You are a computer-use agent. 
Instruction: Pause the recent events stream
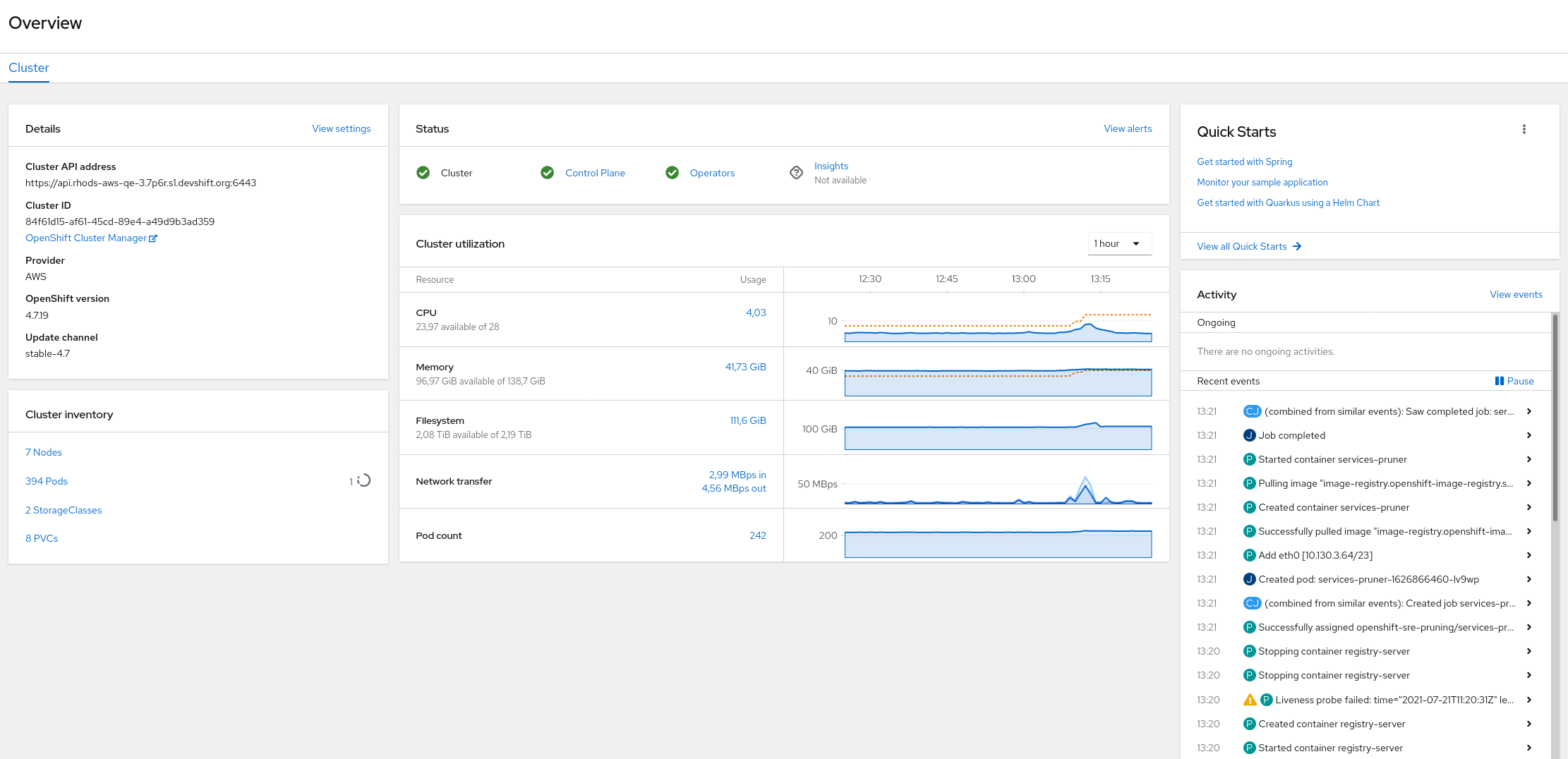pos(1514,381)
